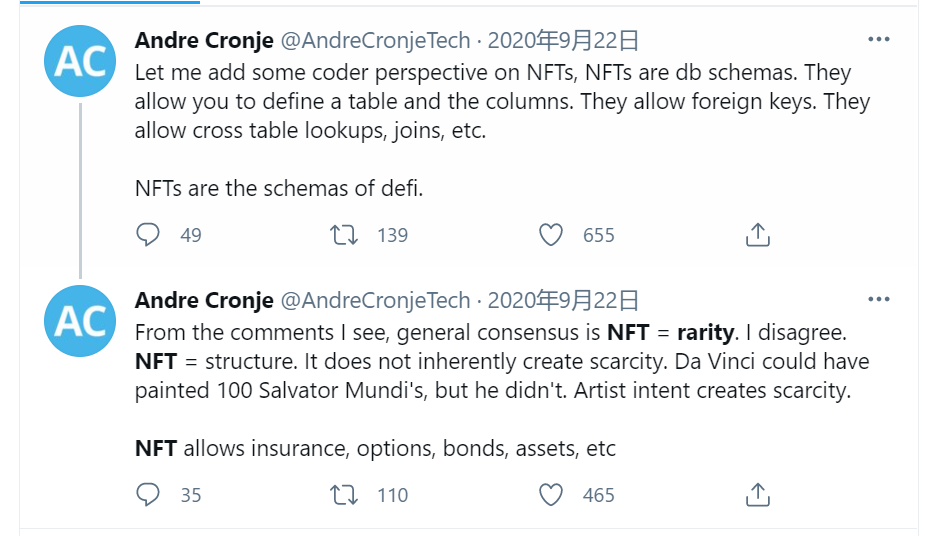Like the first tweet with 655 likes
925x536 pixels.
click(x=551, y=235)
